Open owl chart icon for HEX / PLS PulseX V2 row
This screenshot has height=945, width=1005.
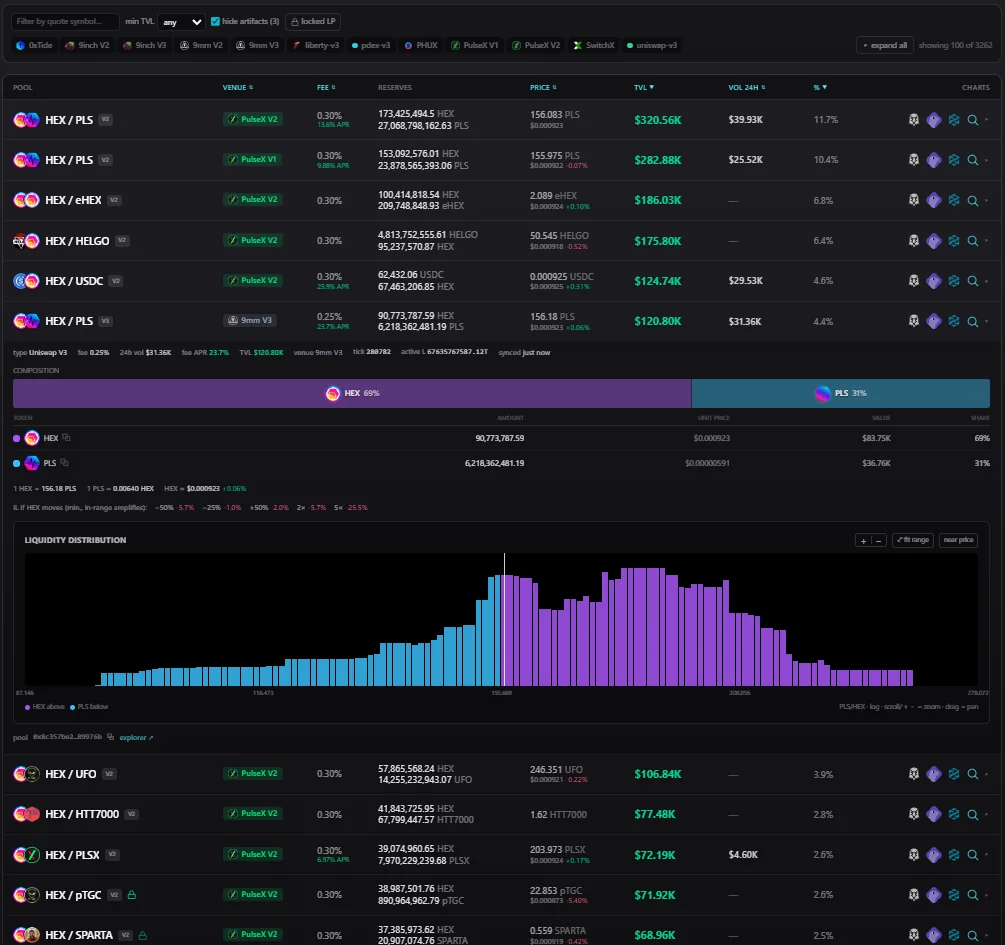click(914, 120)
